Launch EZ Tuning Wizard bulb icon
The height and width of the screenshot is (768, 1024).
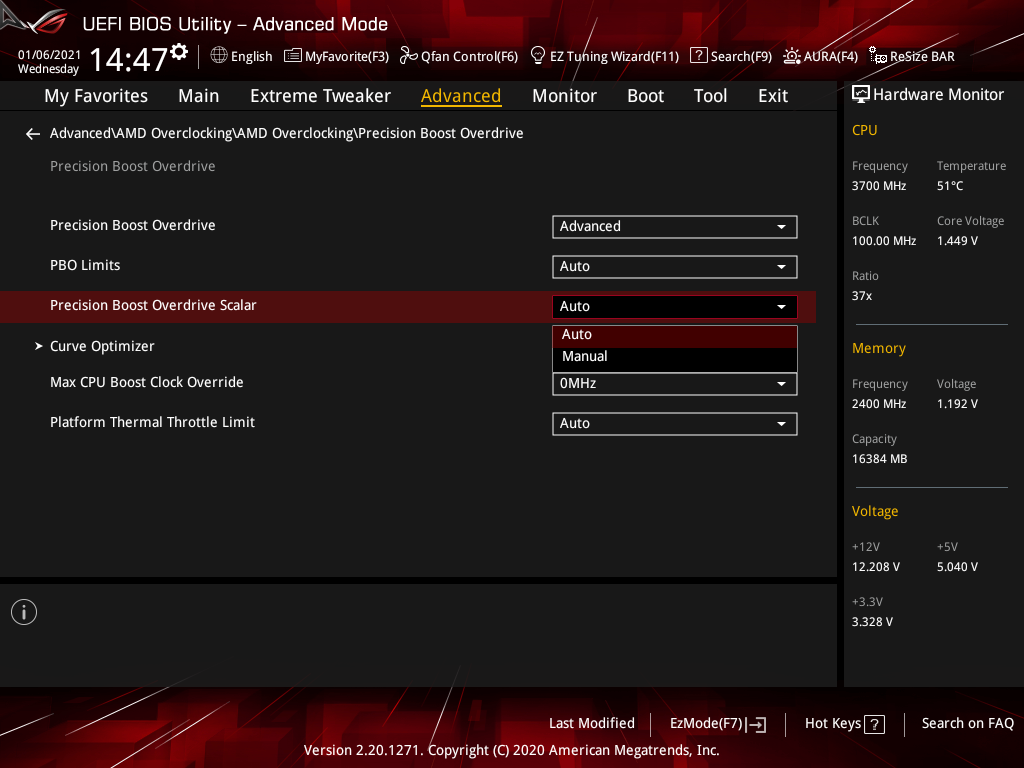(537, 56)
